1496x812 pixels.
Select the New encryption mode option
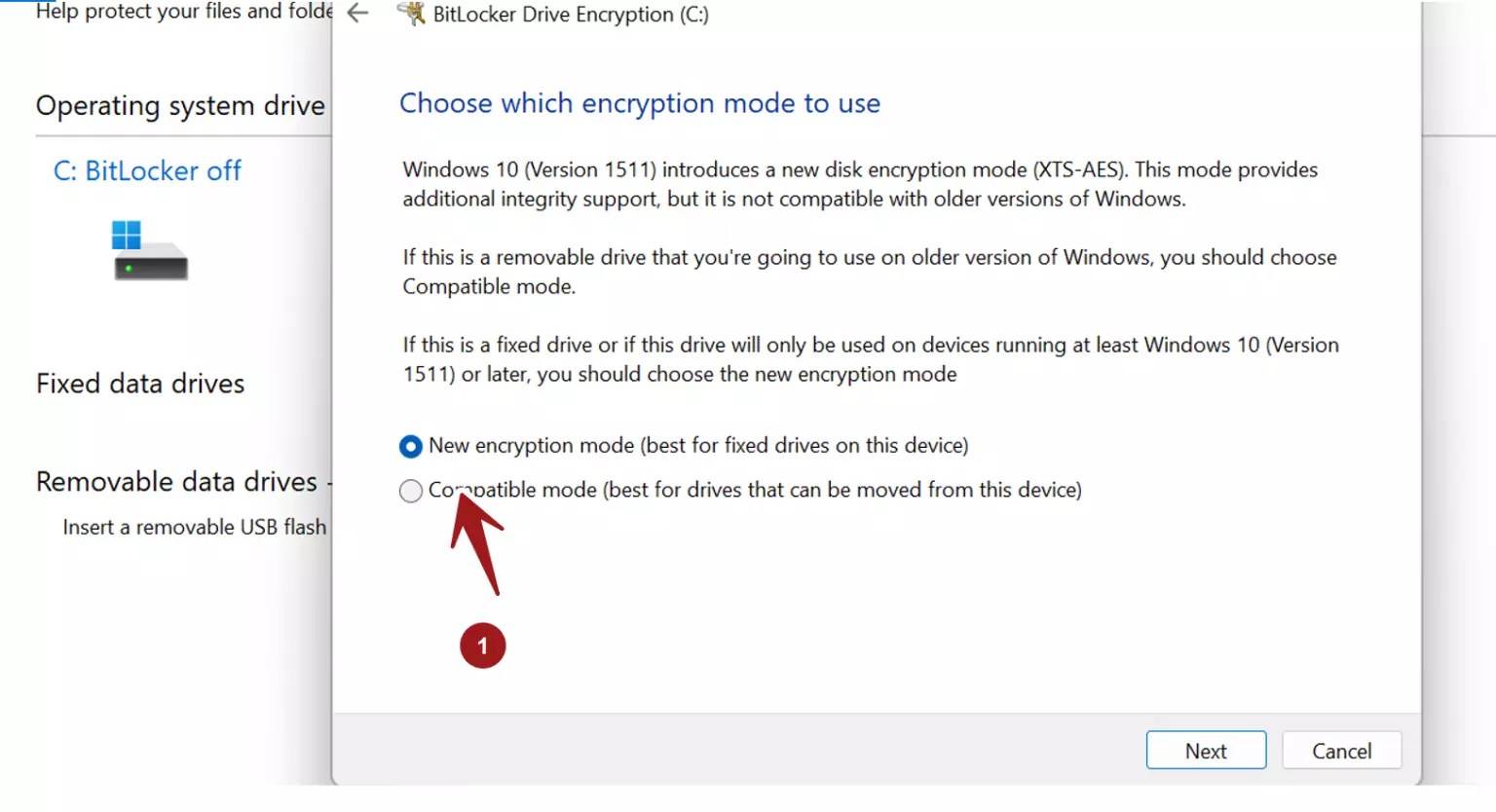[410, 446]
